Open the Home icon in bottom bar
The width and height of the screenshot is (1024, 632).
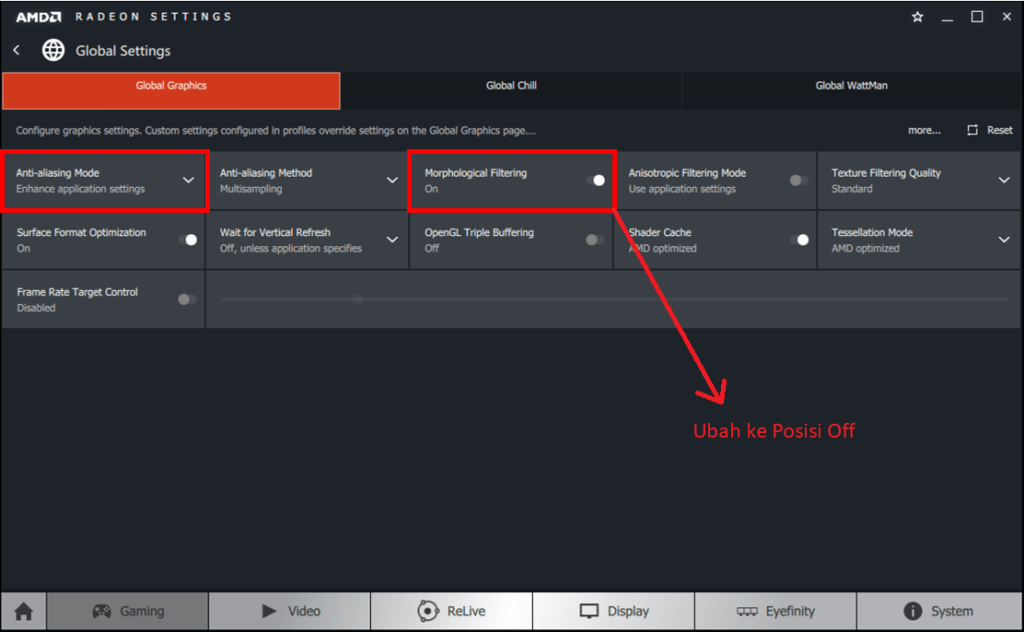(x=24, y=611)
